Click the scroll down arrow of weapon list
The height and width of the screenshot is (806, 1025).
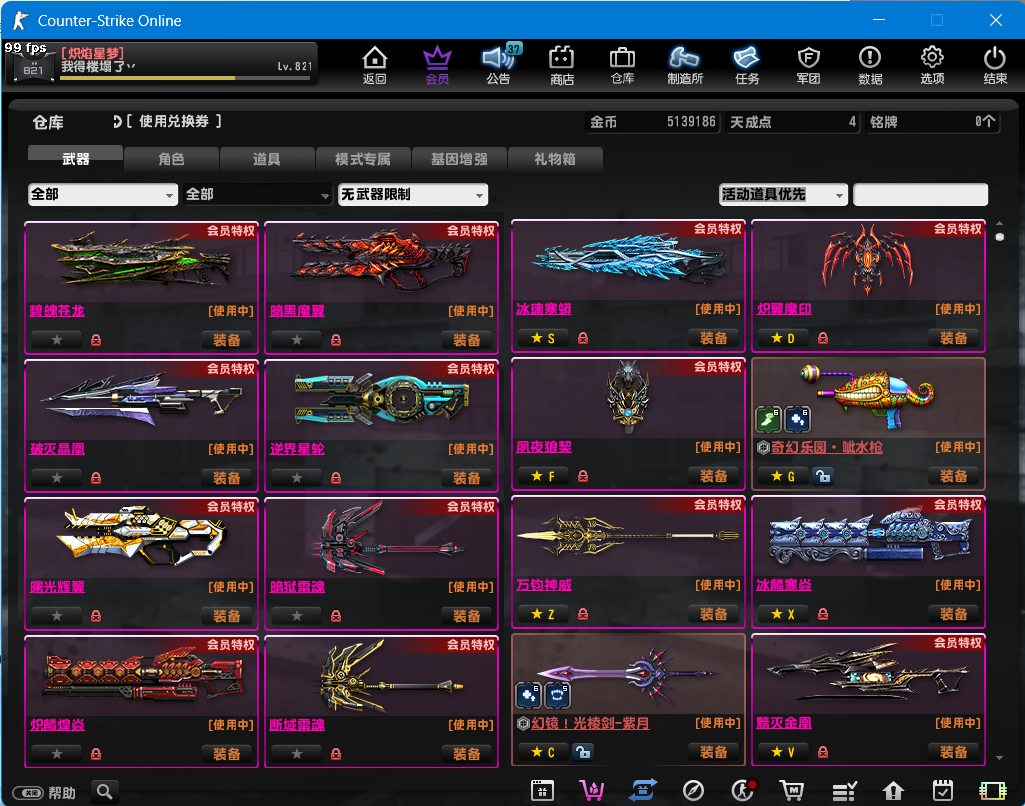click(1000, 758)
